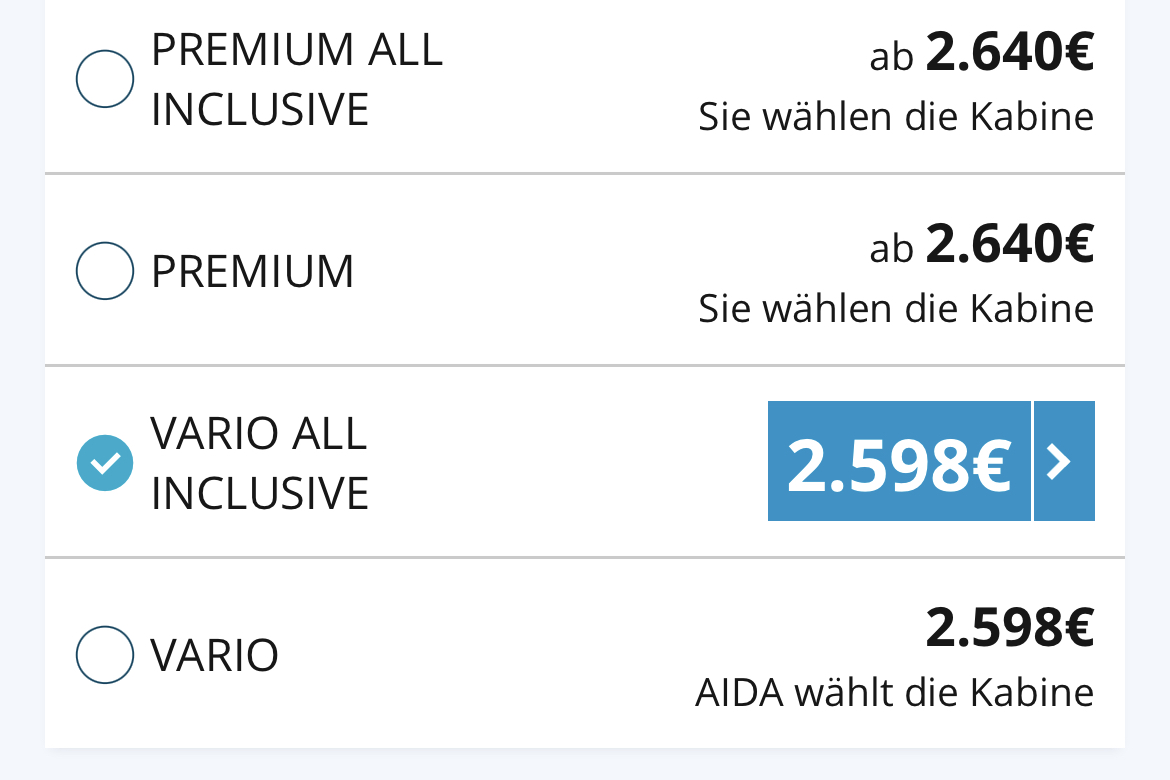The height and width of the screenshot is (780, 1170).
Task: Click the blue 2.598€ price button
Action: tap(899, 461)
